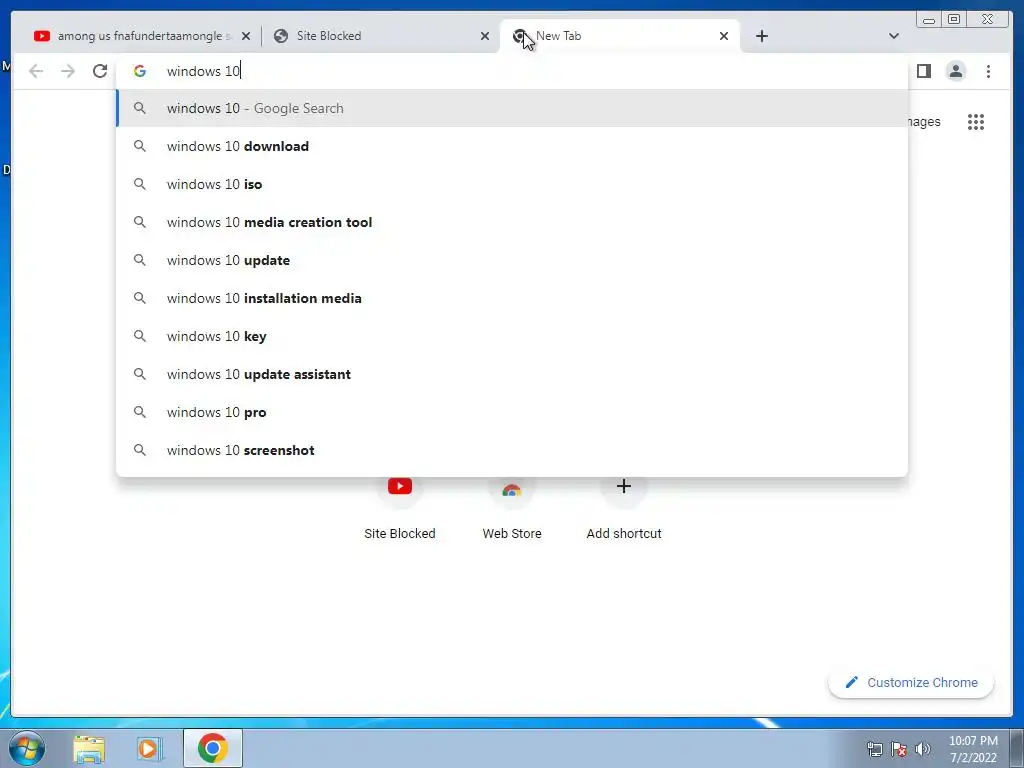Open Windows Explorer from the taskbar
This screenshot has width=1024, height=768.
point(89,749)
